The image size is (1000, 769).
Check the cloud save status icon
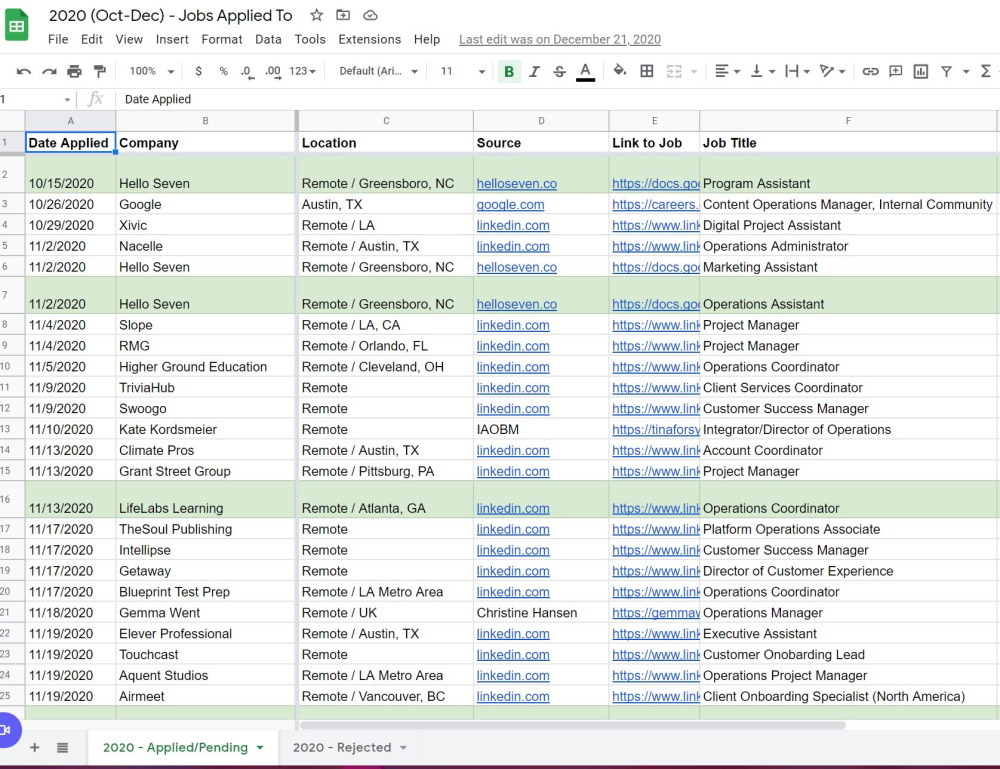[x=370, y=15]
